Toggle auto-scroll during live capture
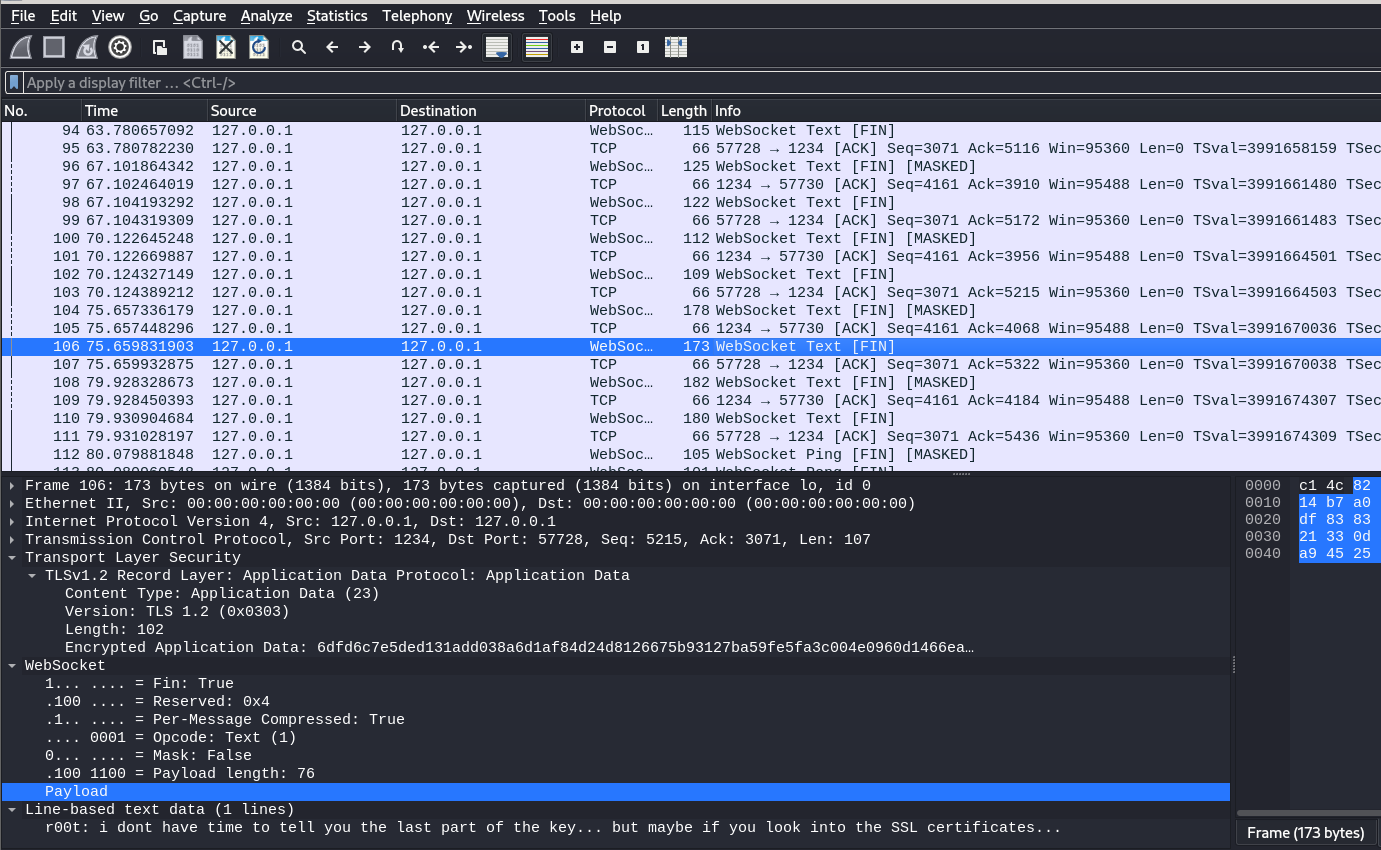 tap(496, 47)
